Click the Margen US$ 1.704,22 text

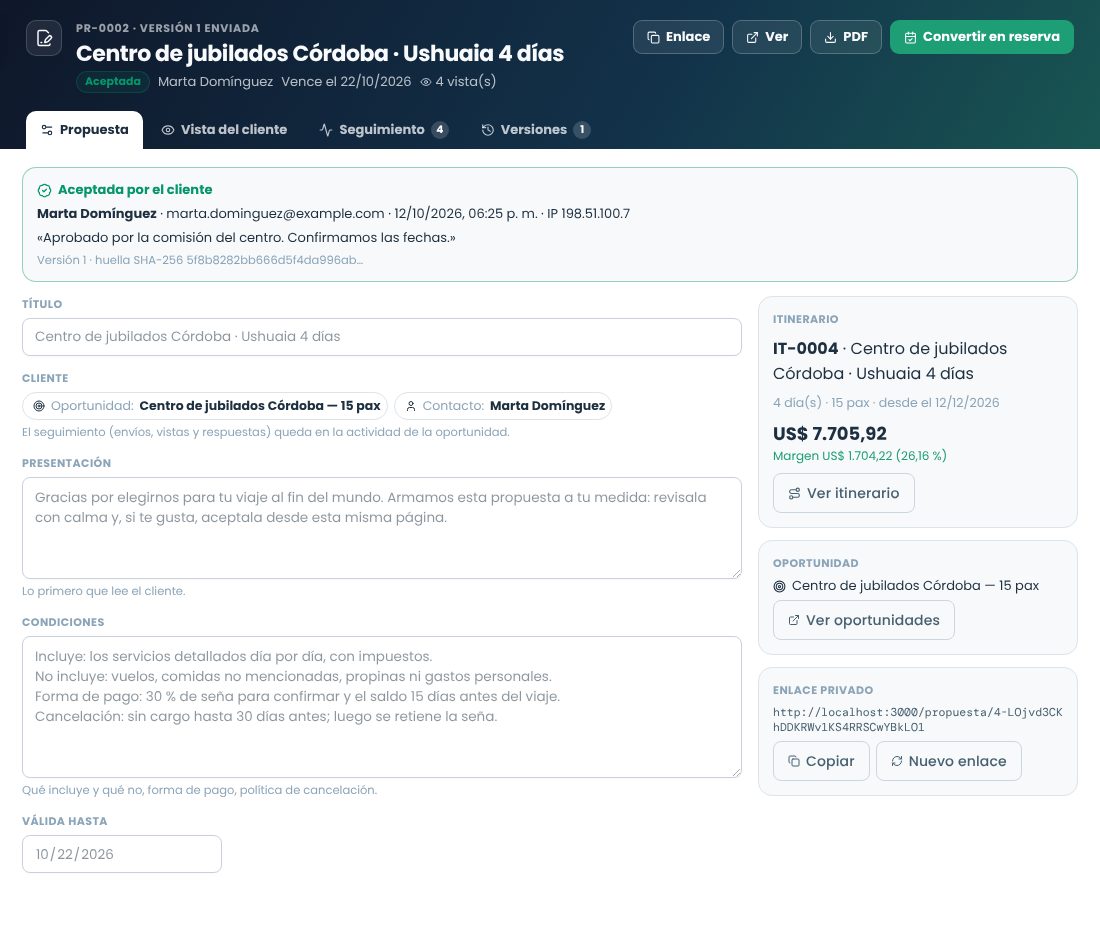click(x=859, y=456)
